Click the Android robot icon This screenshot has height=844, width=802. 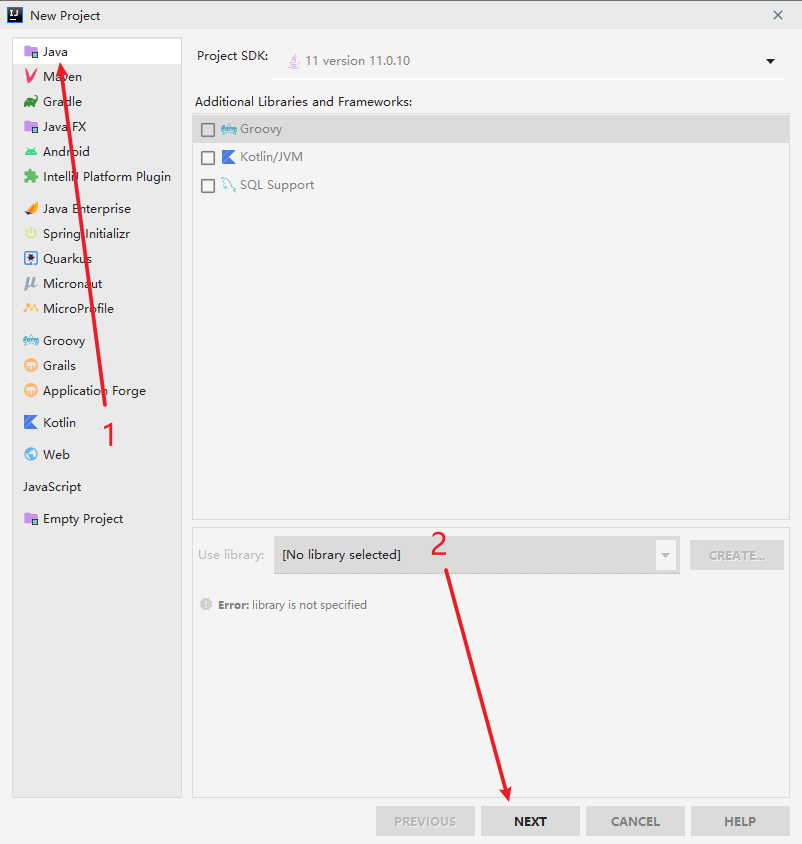31,152
